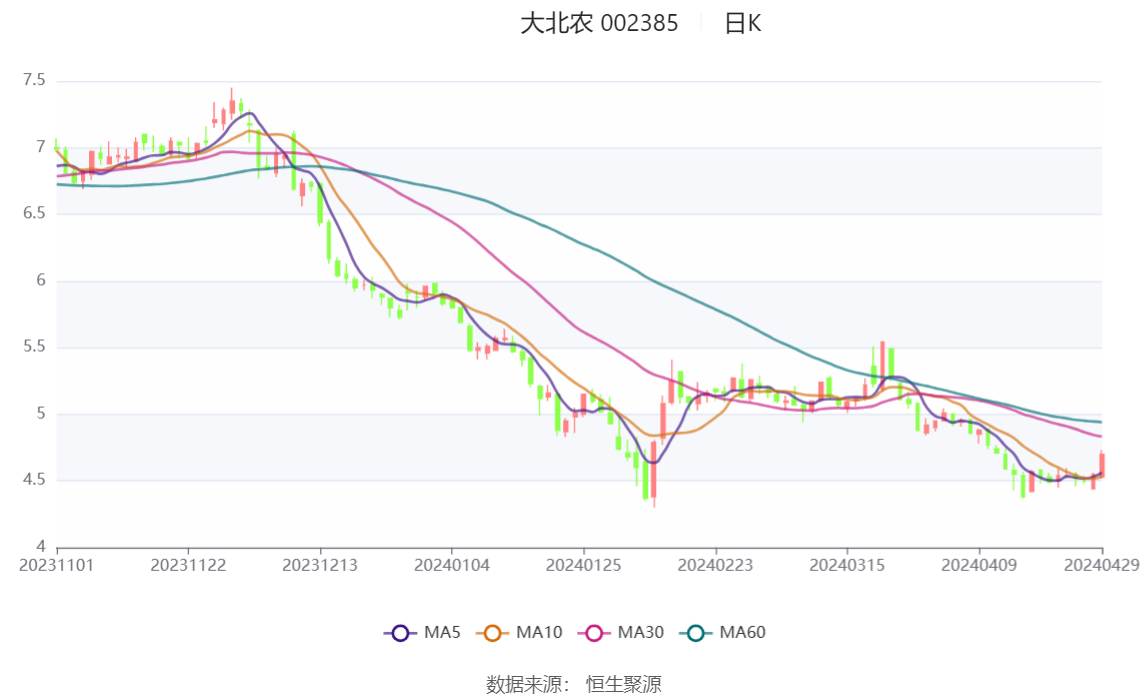Click the 恒生聚源 data source text

click(x=624, y=684)
